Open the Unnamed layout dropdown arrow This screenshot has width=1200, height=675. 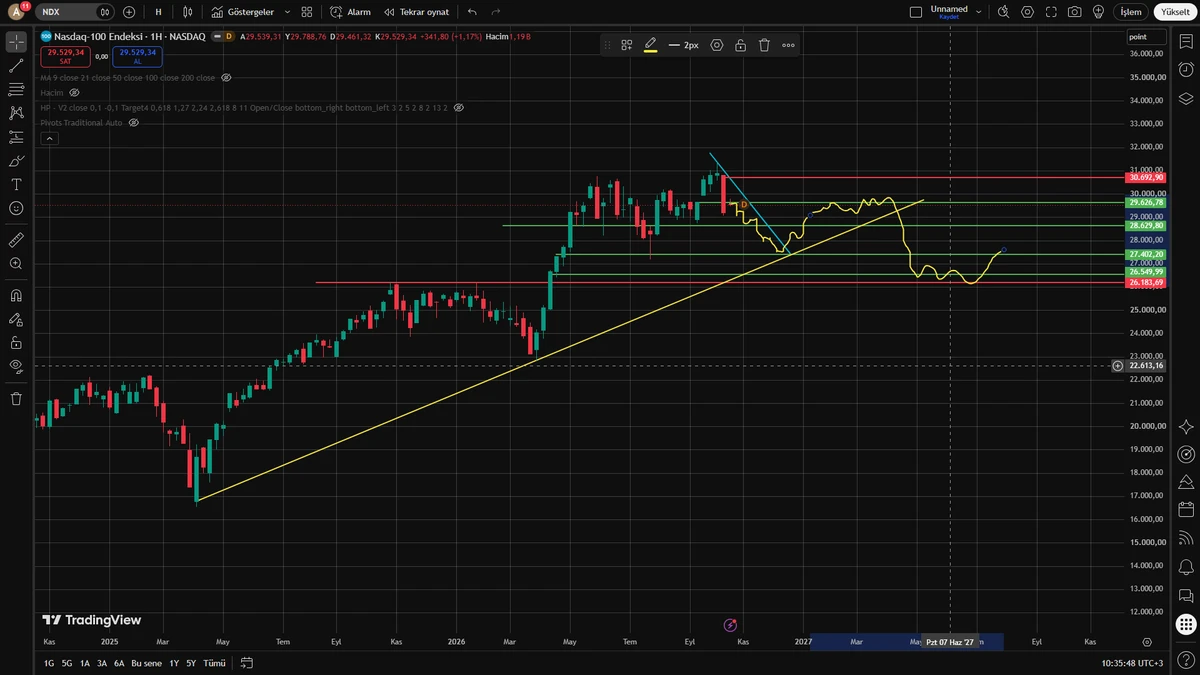978,12
